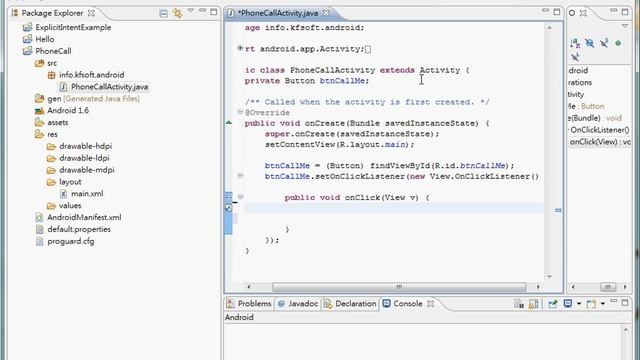This screenshot has width=640, height=360.
Task: Open the Outline view menu triangle
Action: click(625, 26)
